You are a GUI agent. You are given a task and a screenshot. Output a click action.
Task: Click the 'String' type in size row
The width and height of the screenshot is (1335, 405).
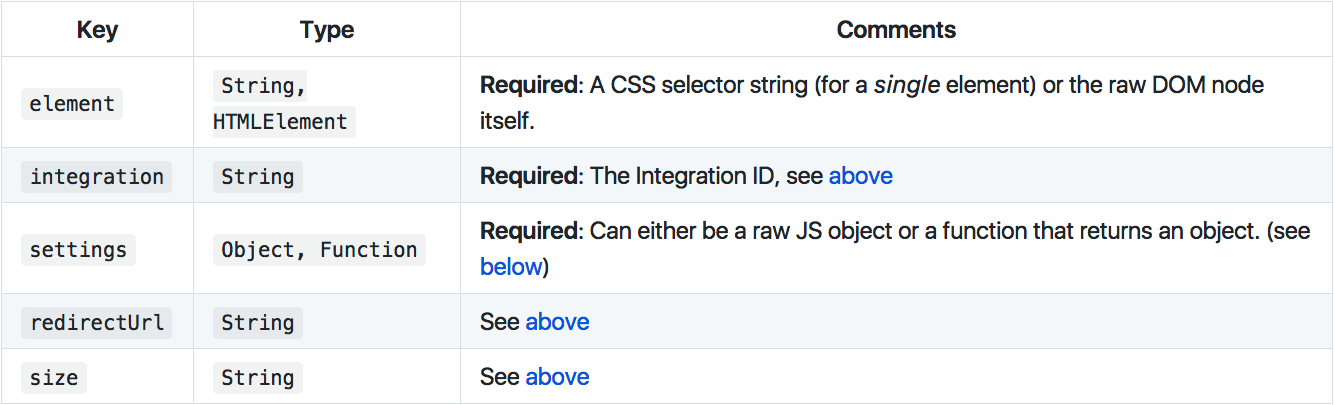point(258,378)
